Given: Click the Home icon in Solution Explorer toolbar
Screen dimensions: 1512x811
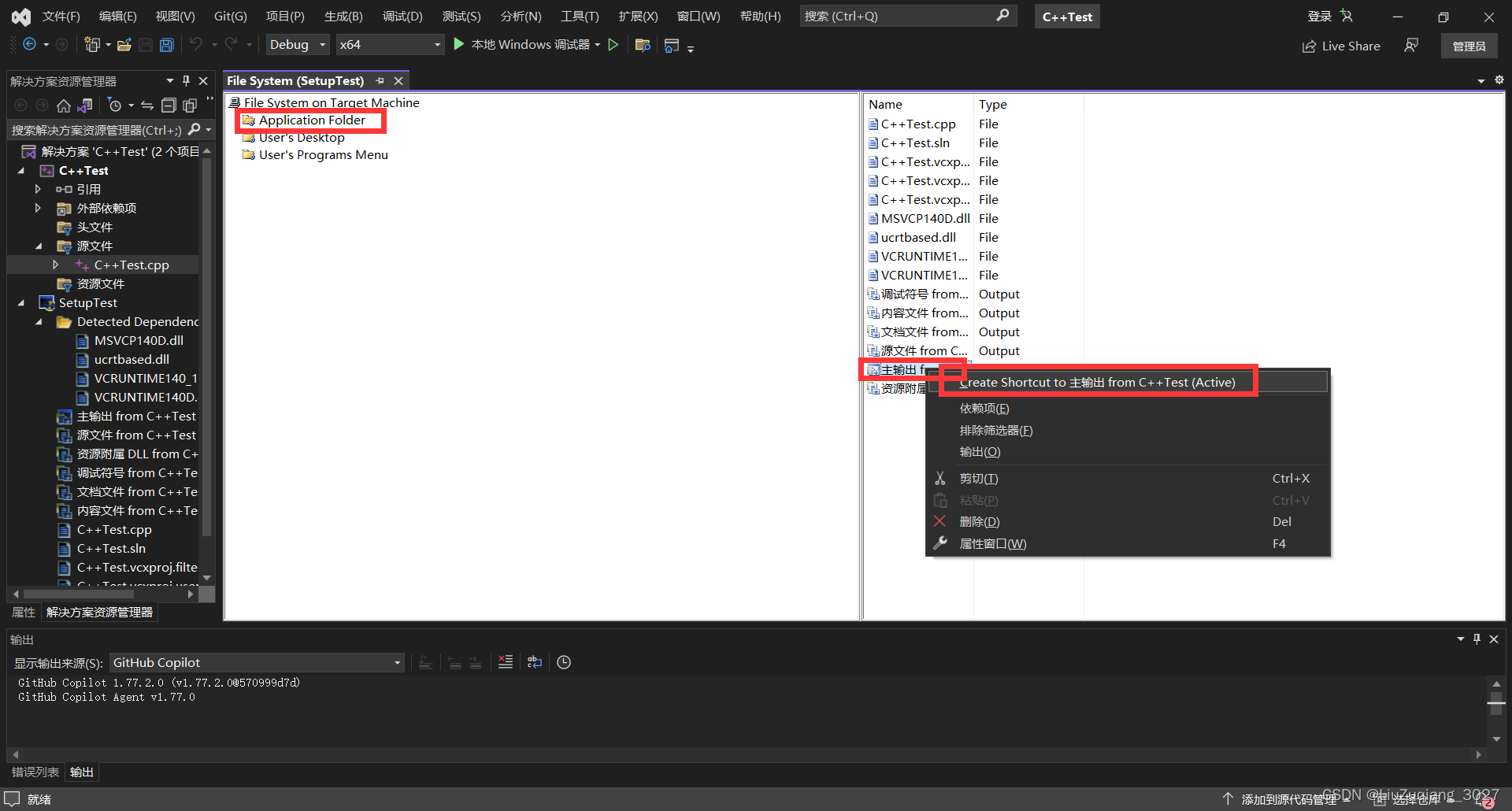Looking at the screenshot, I should (64, 106).
